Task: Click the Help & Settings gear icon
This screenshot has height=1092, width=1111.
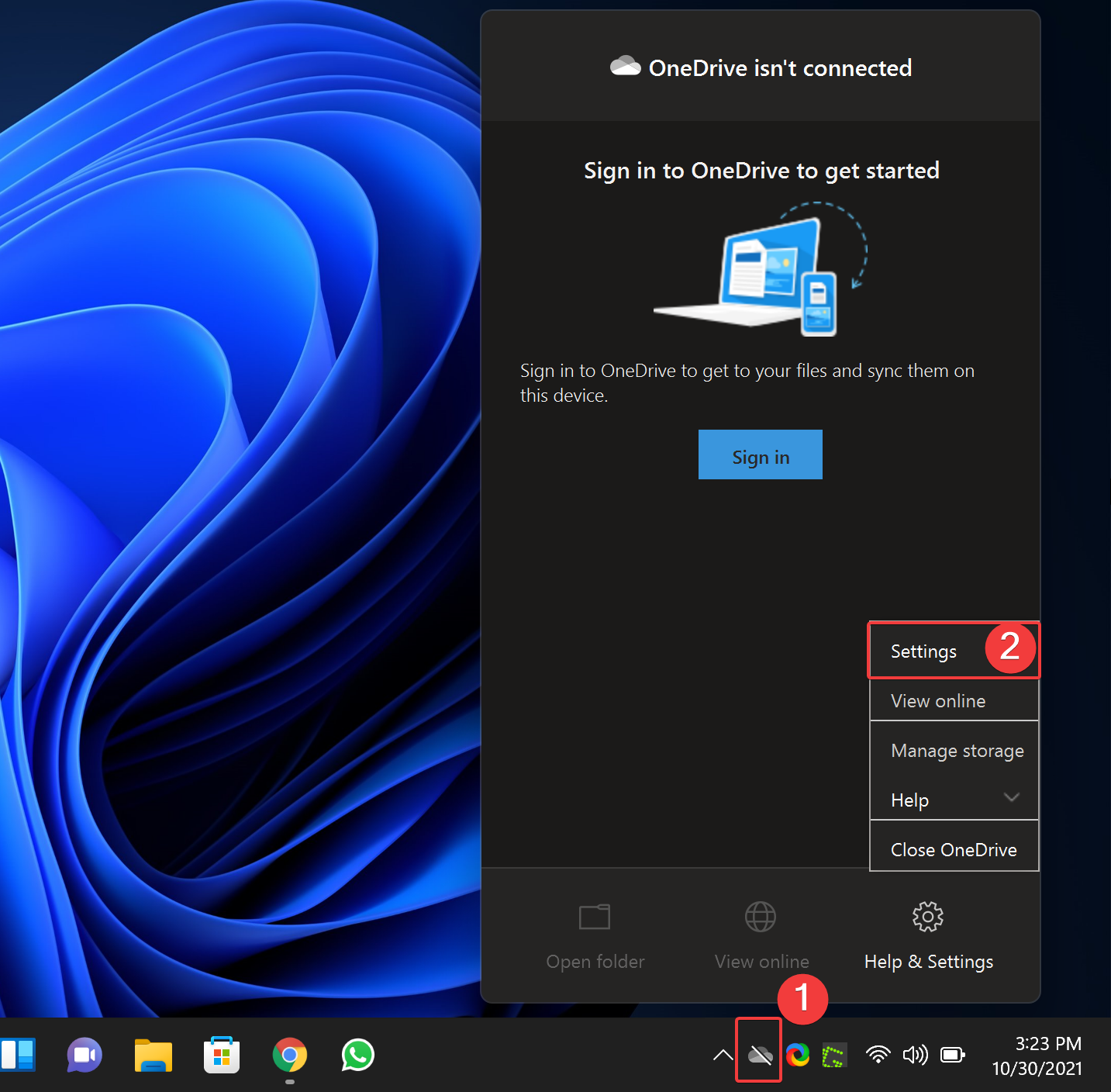Action: coord(928,917)
